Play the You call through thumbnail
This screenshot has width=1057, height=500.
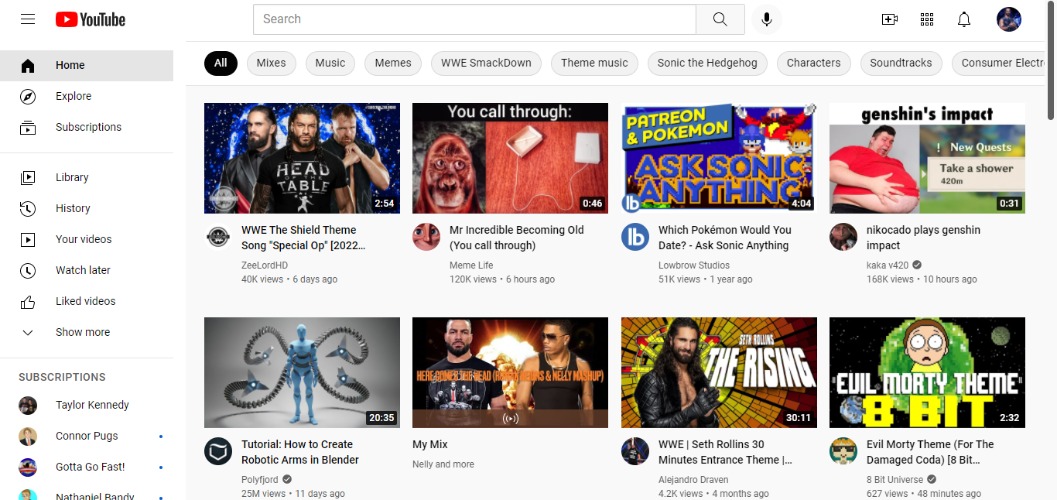[510, 158]
